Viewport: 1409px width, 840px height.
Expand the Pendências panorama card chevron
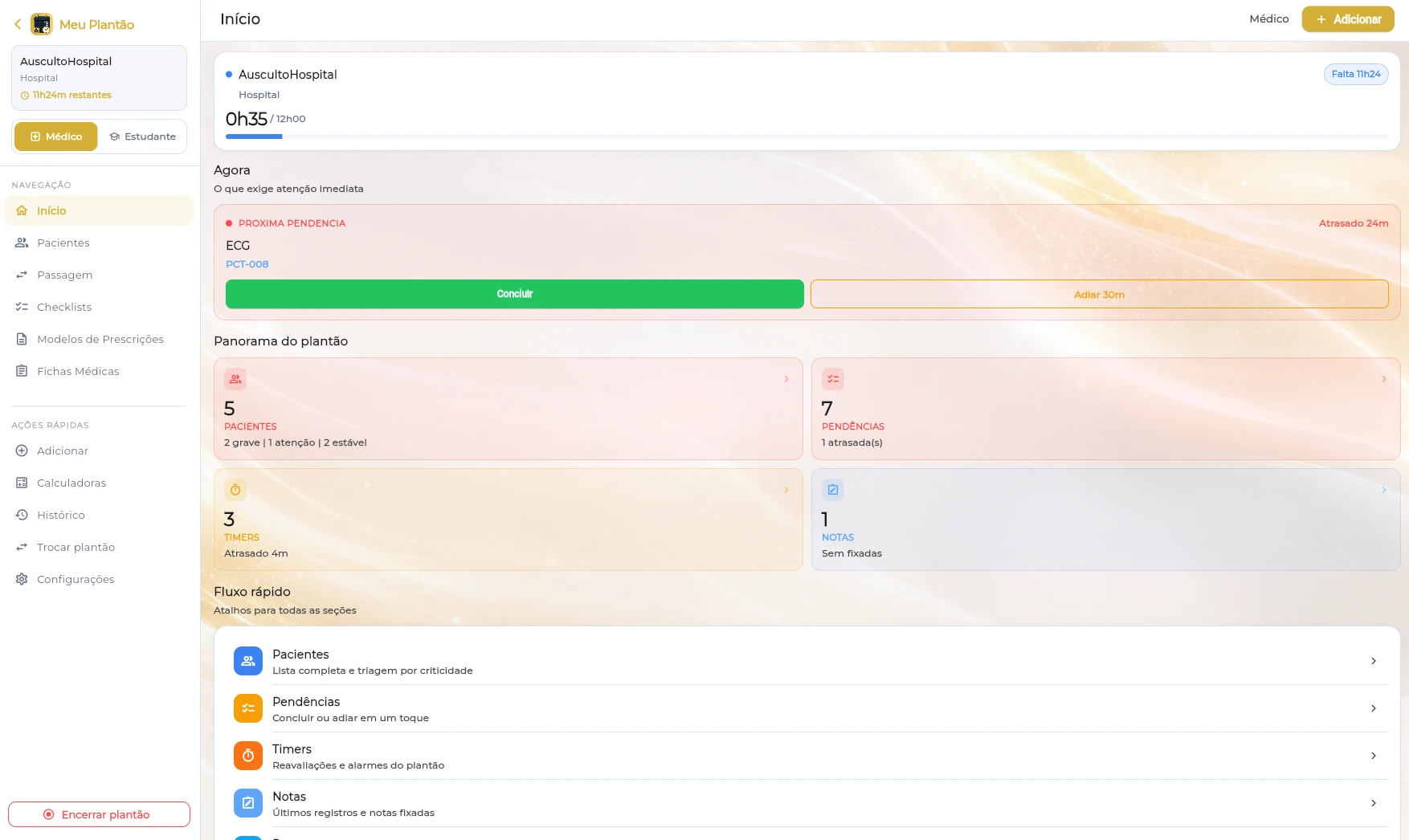click(x=1384, y=379)
